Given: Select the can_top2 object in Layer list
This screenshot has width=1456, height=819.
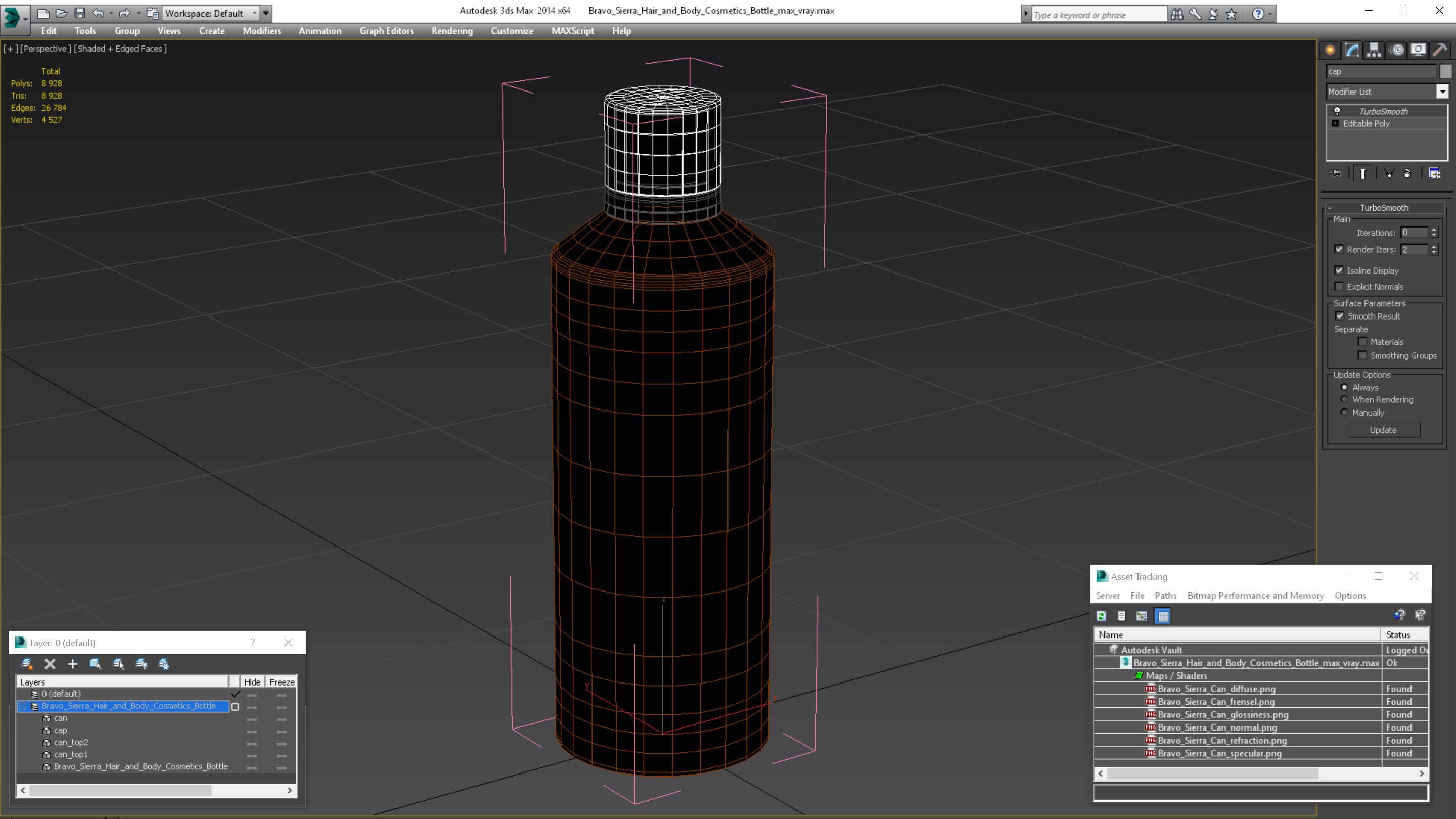Looking at the screenshot, I should coord(71,742).
